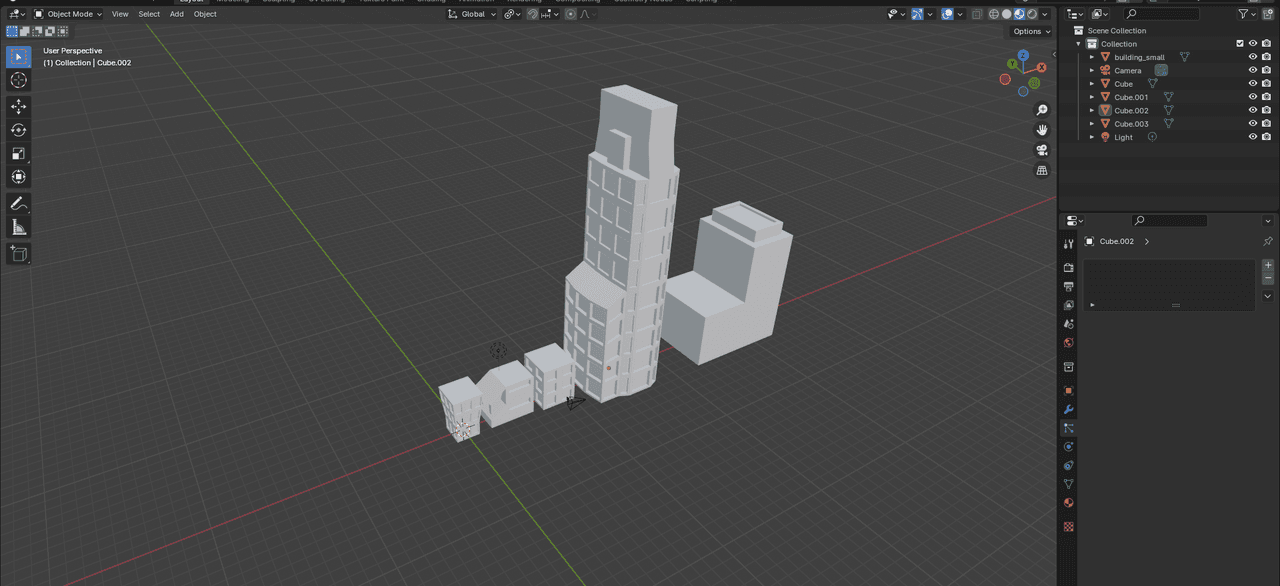The image size is (1280, 586).
Task: Pick the Add Cube tool
Action: pos(18,254)
